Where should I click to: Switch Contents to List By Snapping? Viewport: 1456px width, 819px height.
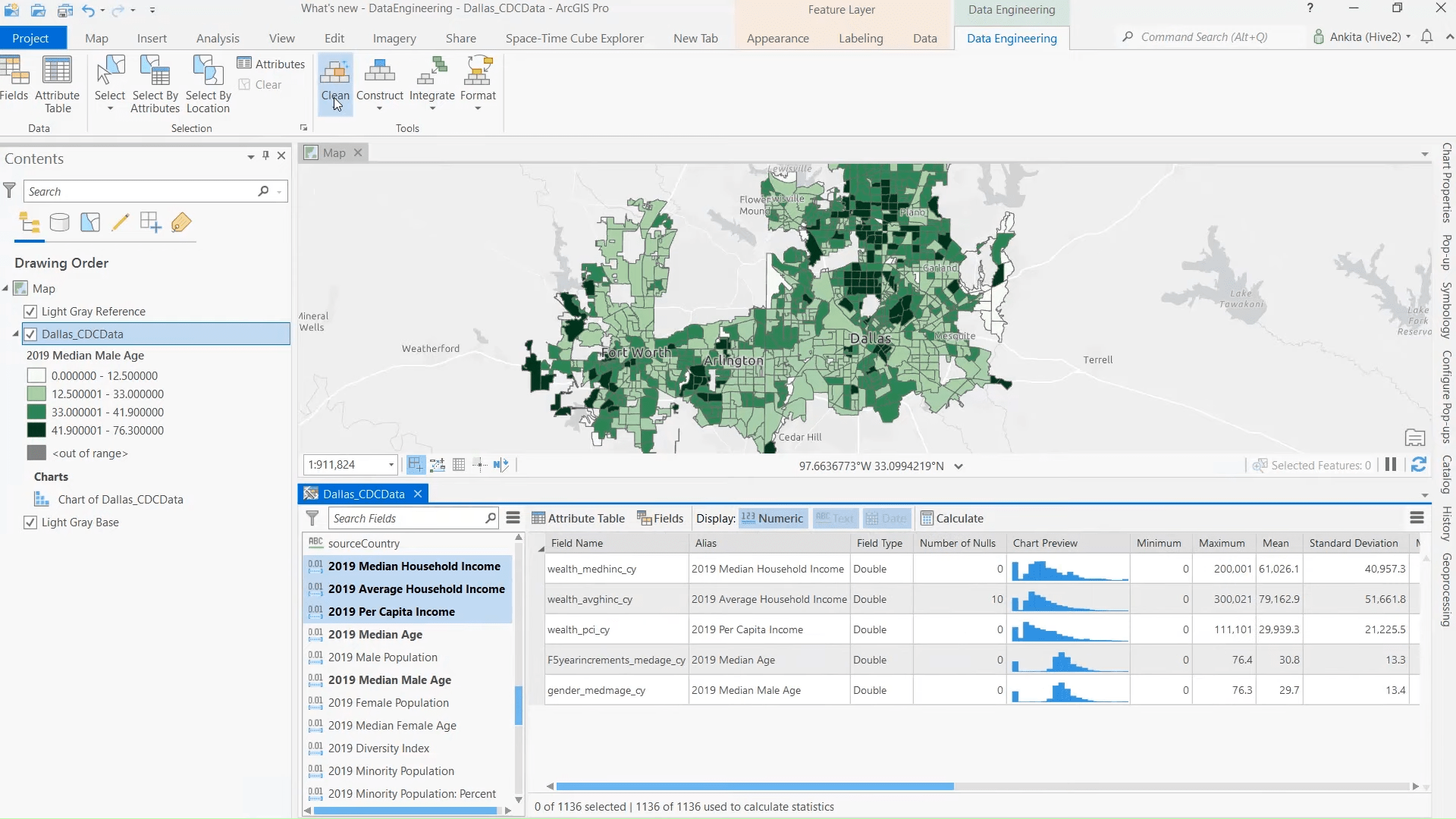[150, 223]
